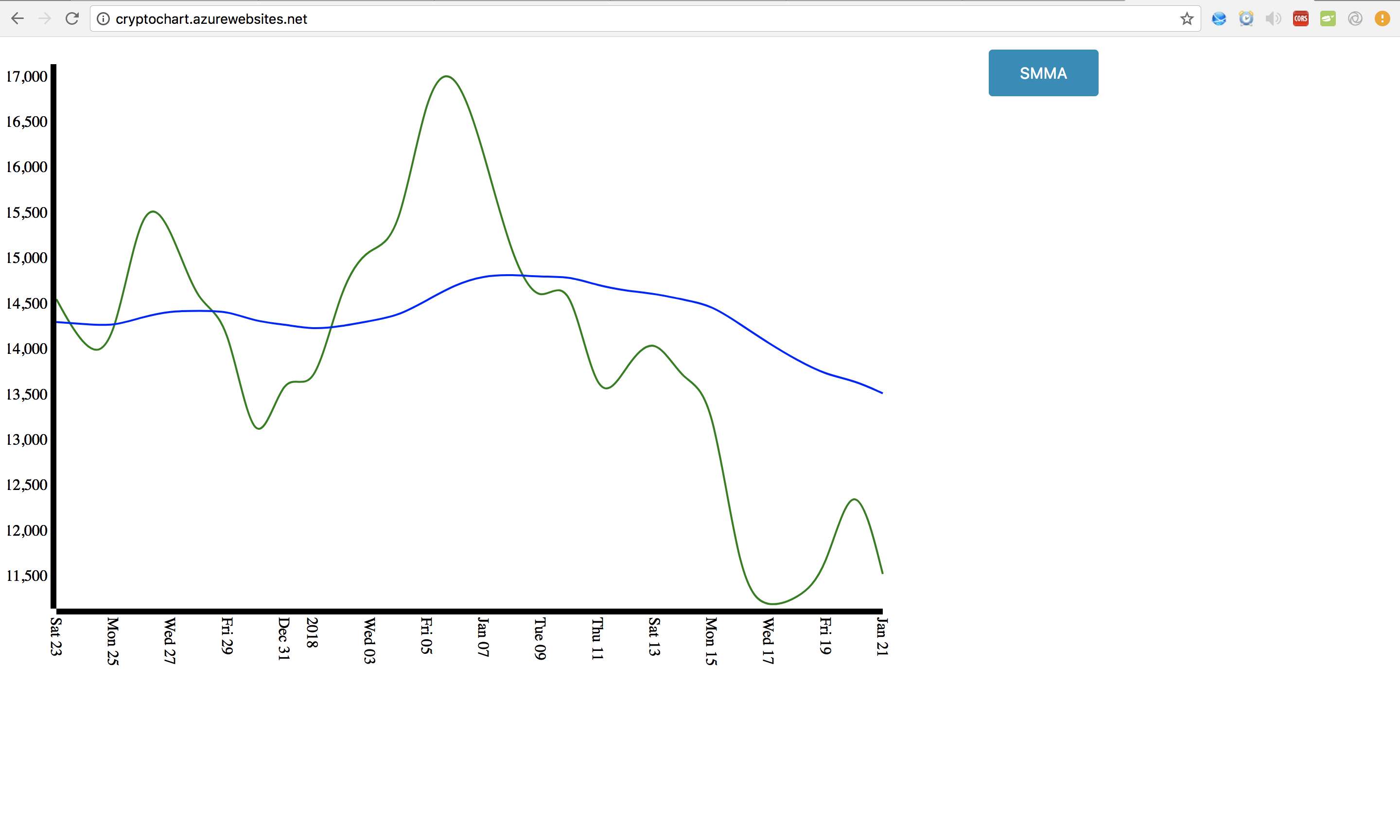1400x840 pixels.
Task: Click the Thu 11 x-axis label
Action: tap(597, 638)
